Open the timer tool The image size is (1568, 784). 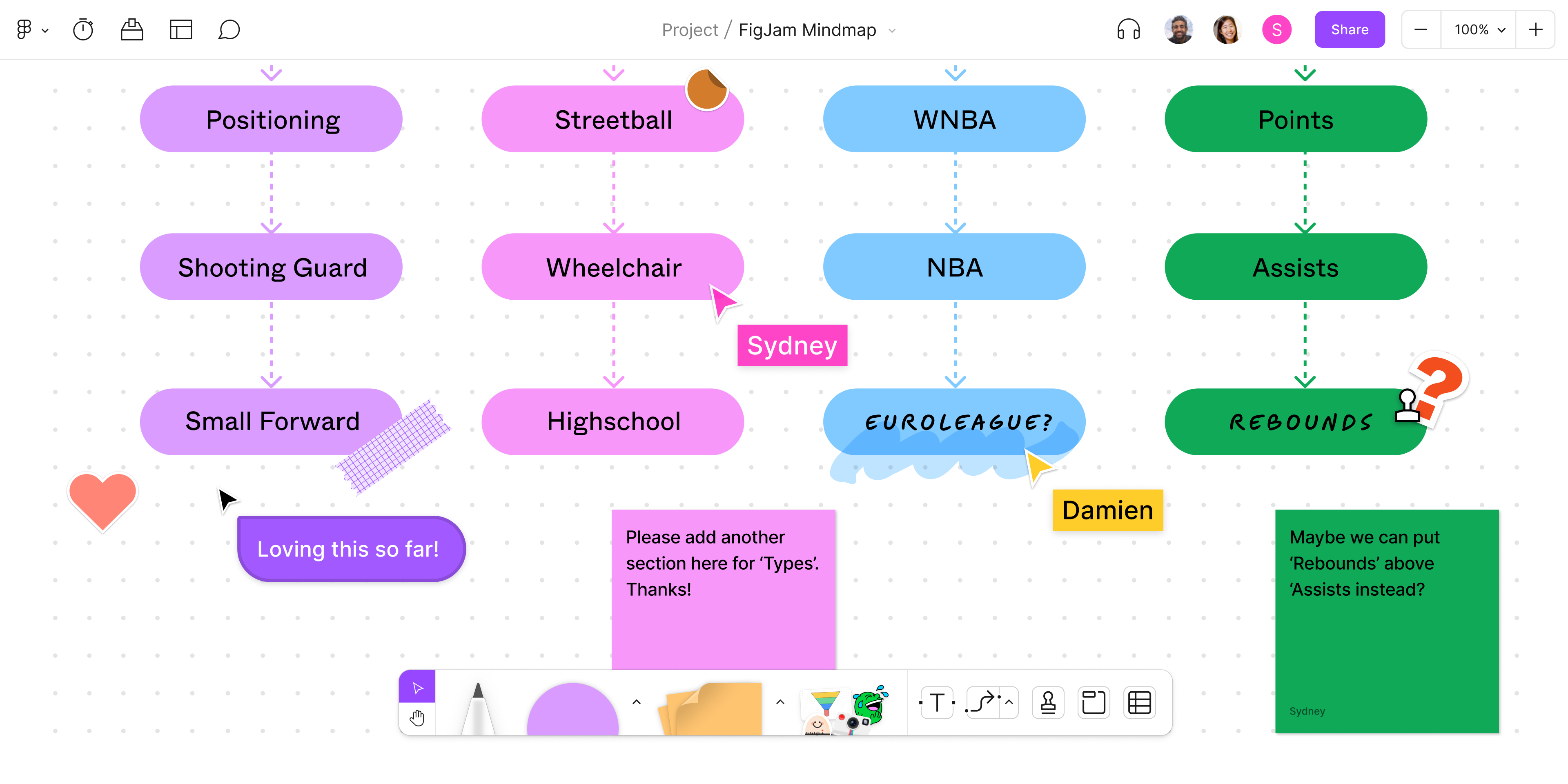tap(83, 30)
